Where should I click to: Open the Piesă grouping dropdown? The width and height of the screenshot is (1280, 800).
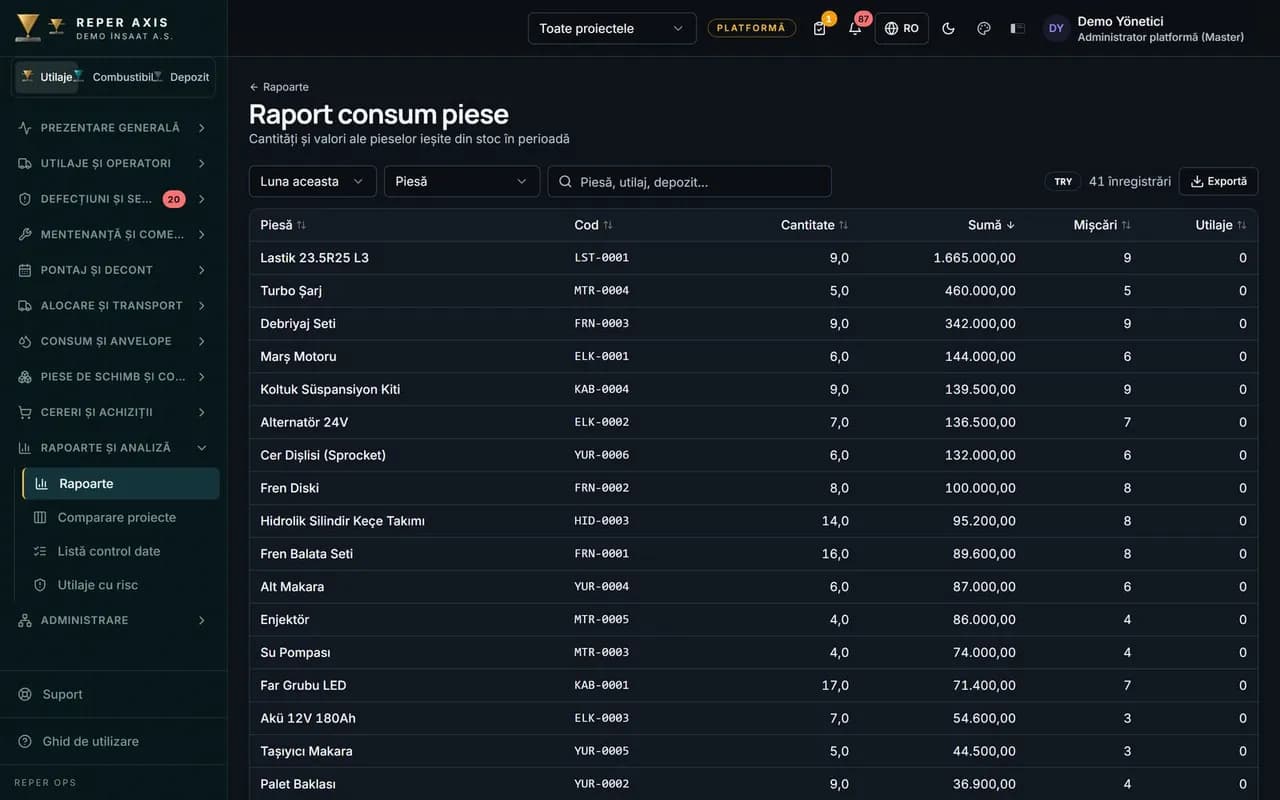(x=462, y=181)
